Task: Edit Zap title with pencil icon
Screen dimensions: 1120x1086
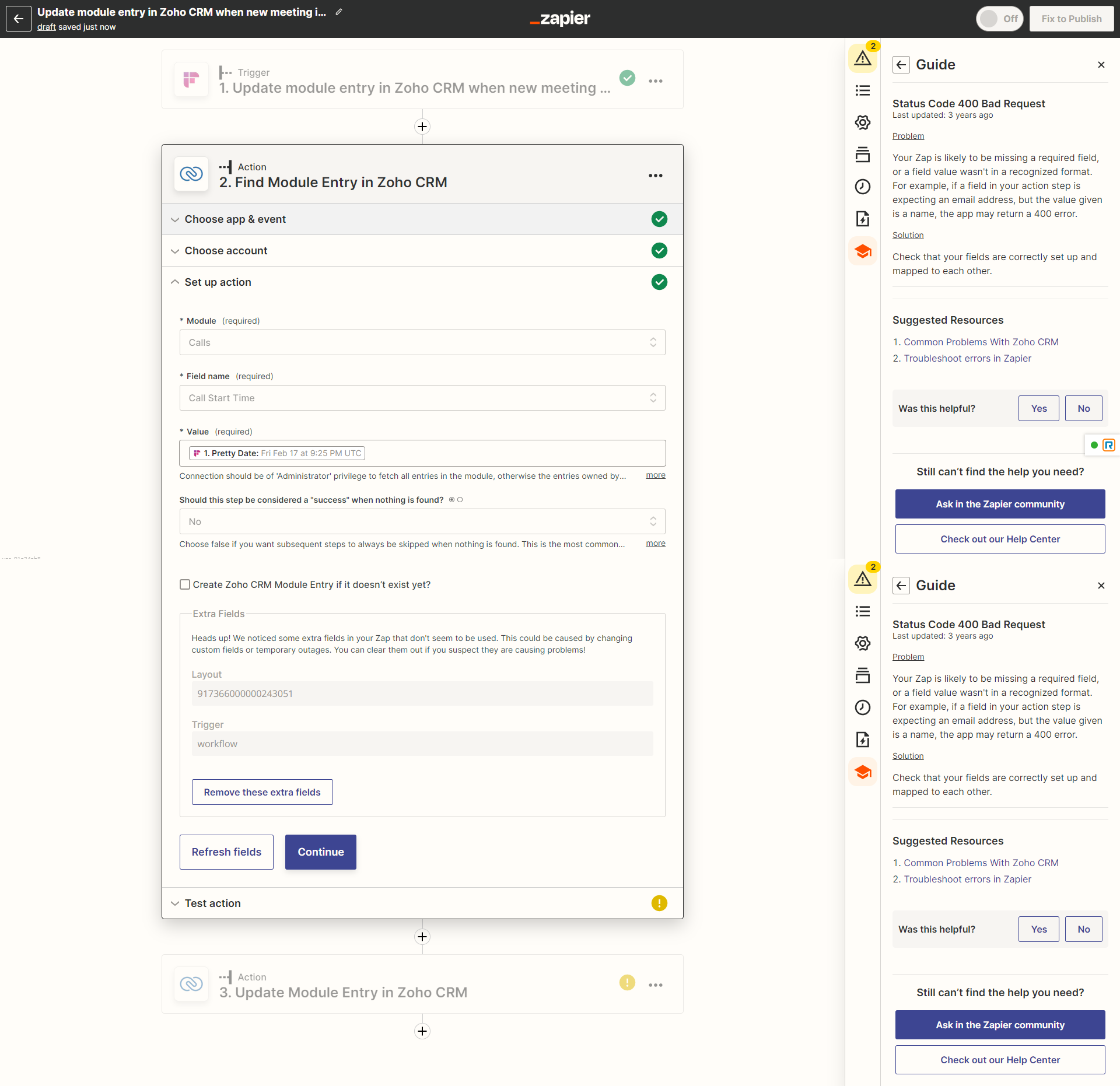Action: [x=339, y=12]
